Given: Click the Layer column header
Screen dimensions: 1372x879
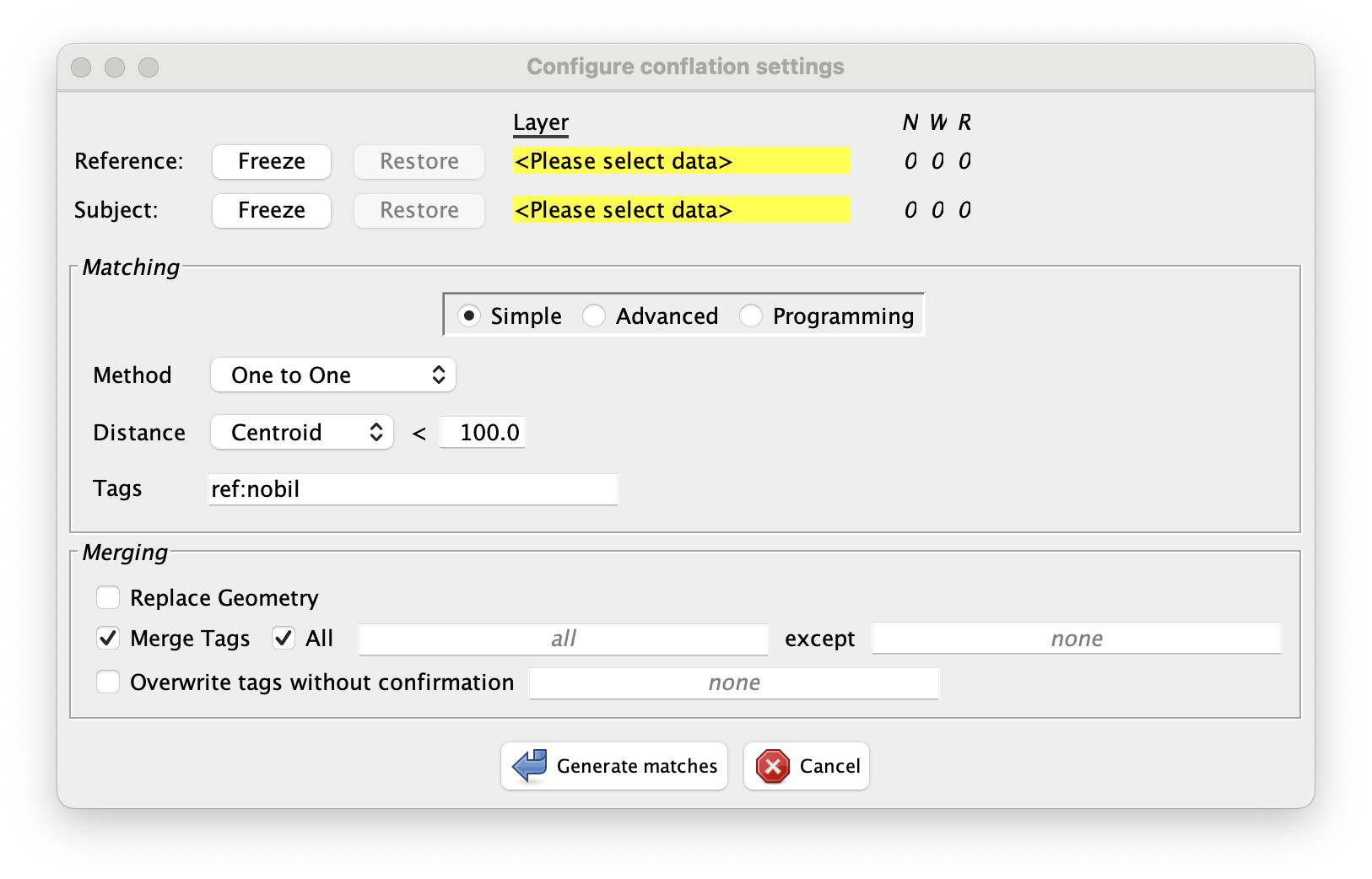Looking at the screenshot, I should coord(541,123).
